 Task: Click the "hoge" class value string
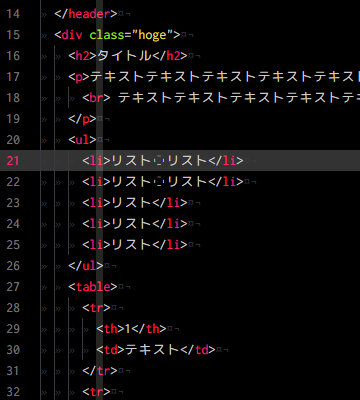coord(152,35)
